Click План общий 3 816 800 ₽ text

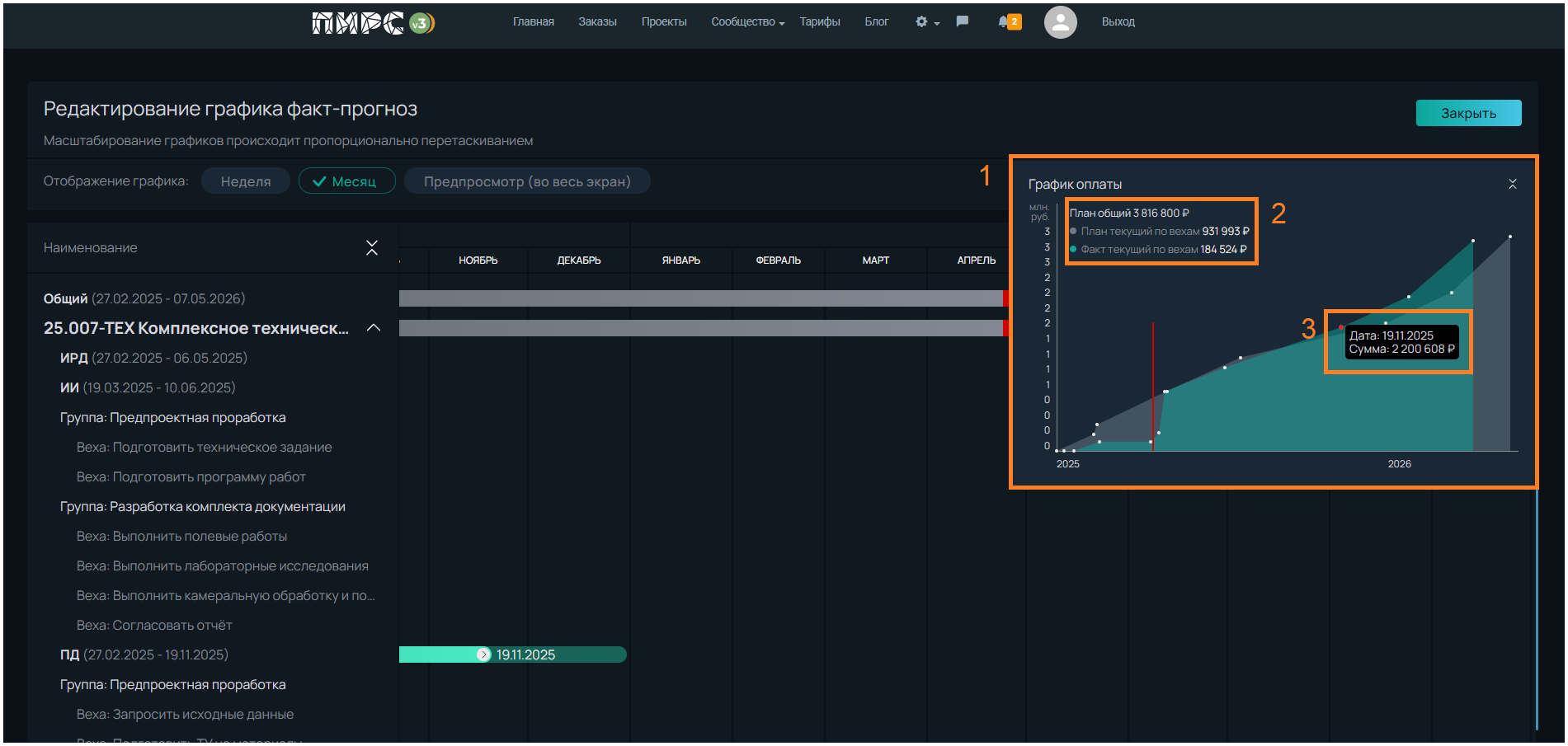(1129, 213)
